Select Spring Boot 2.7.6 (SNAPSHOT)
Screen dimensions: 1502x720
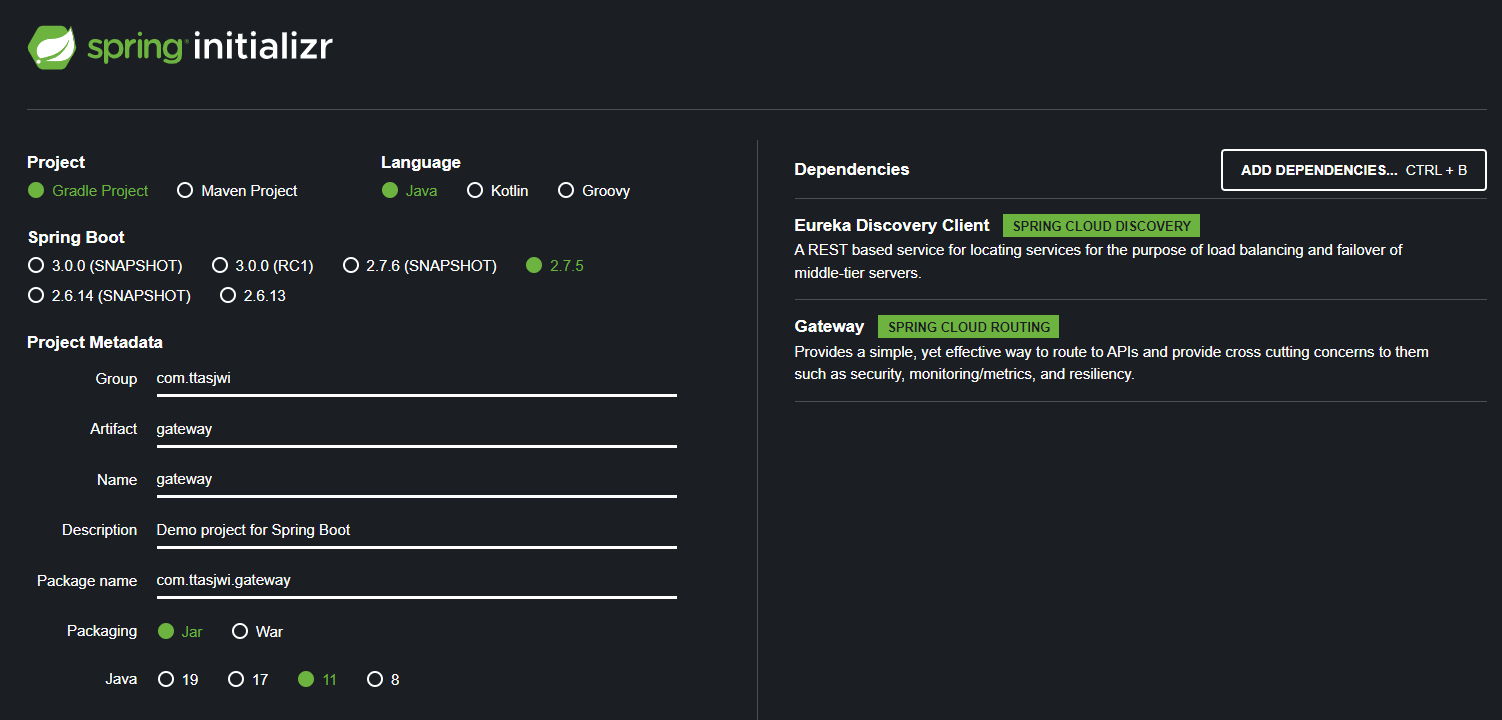[420, 265]
